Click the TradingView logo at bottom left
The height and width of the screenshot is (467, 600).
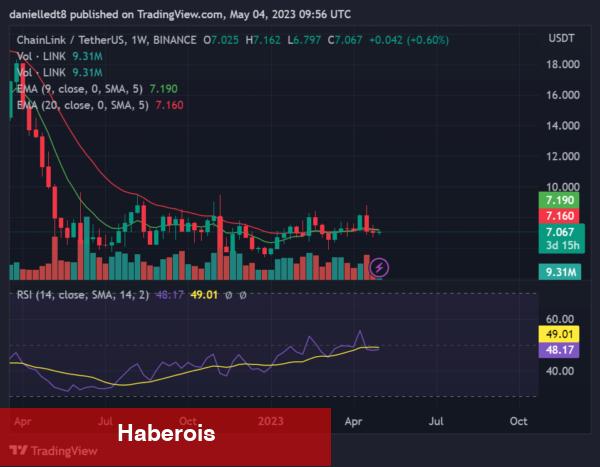coord(54,451)
